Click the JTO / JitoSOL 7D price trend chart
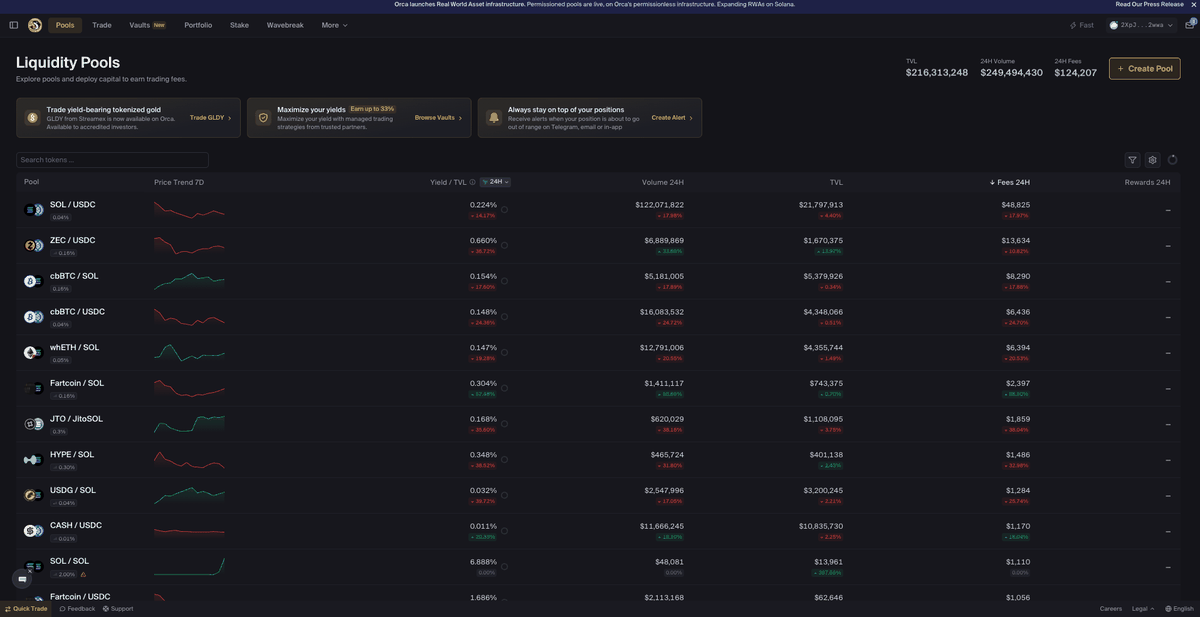 click(x=189, y=424)
